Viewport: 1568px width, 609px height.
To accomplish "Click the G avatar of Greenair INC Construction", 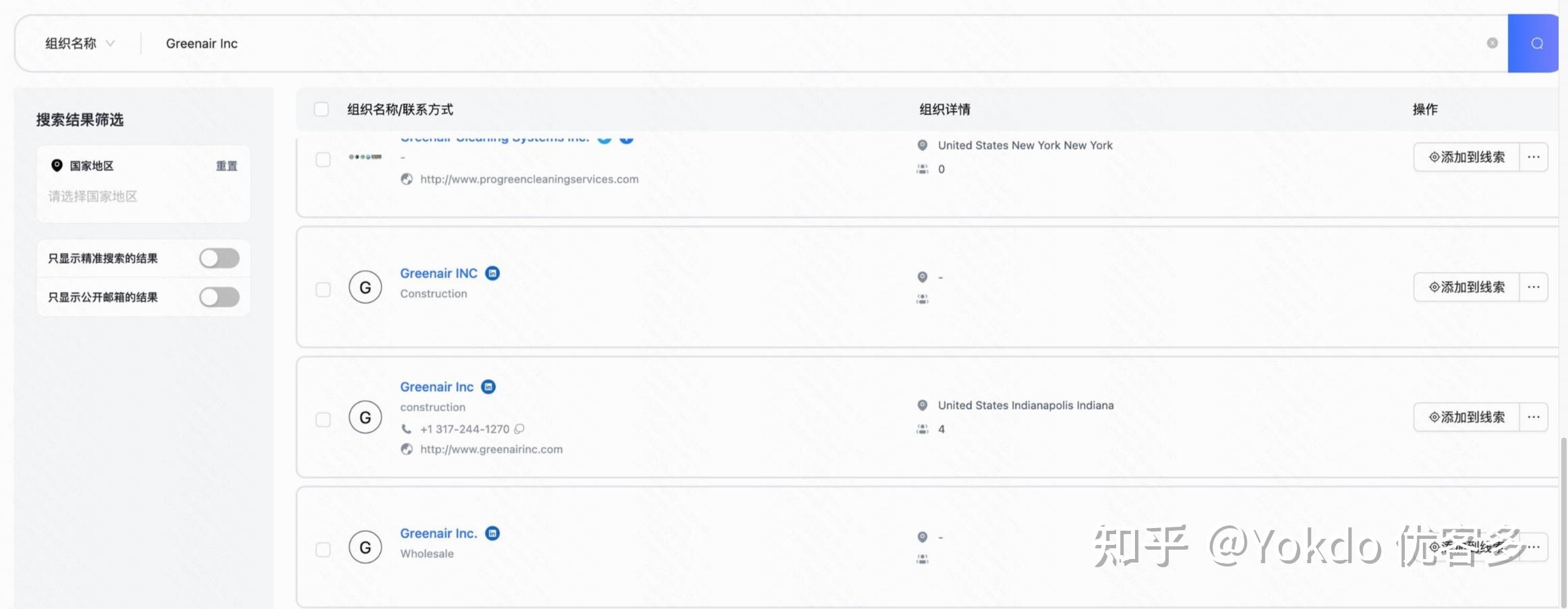I will coord(365,287).
